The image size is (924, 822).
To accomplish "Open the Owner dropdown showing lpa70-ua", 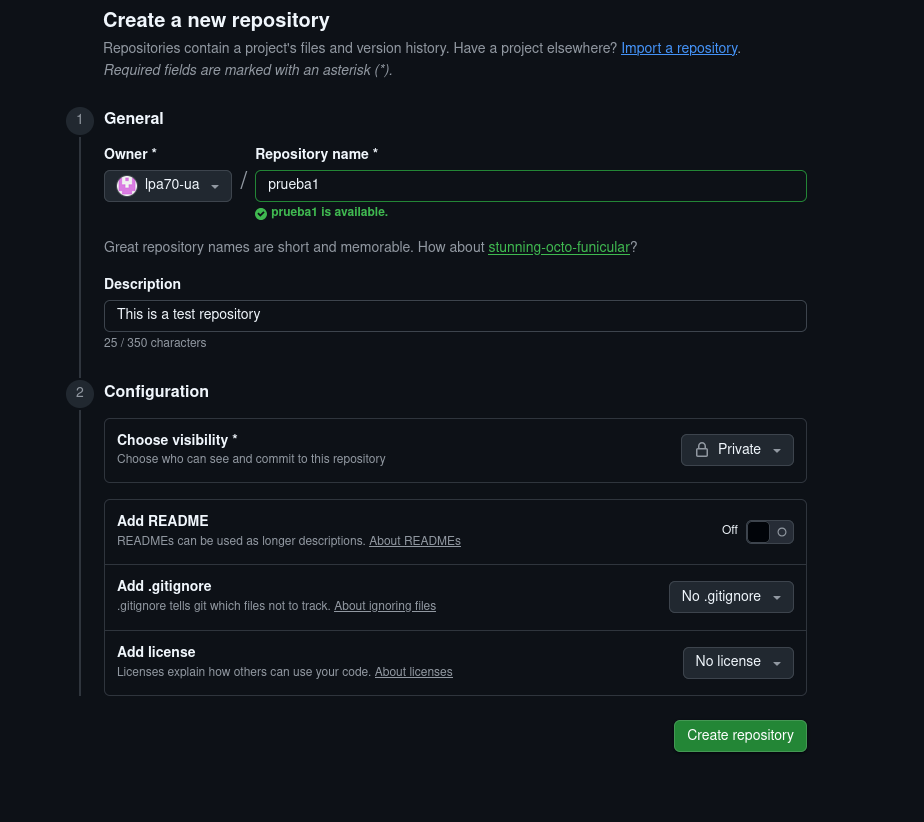I will [167, 185].
